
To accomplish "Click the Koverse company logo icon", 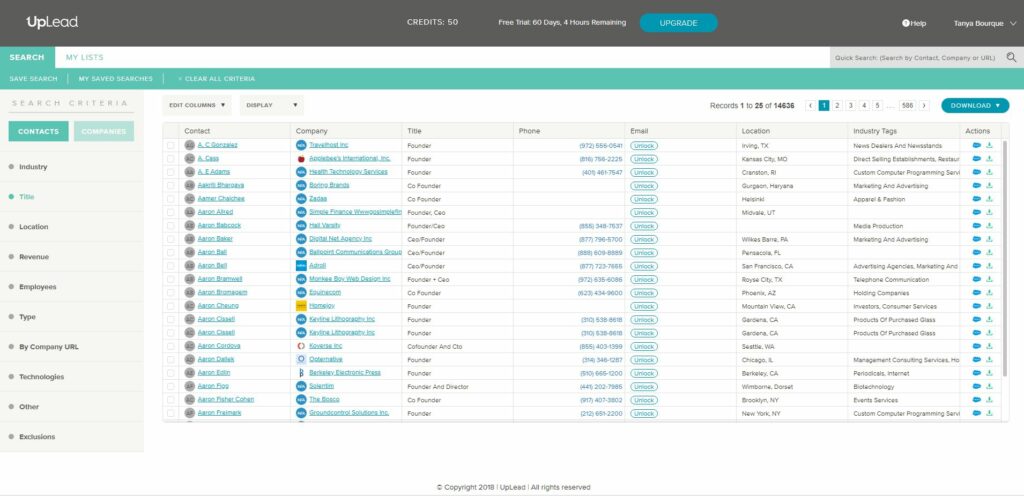I will [x=301, y=345].
